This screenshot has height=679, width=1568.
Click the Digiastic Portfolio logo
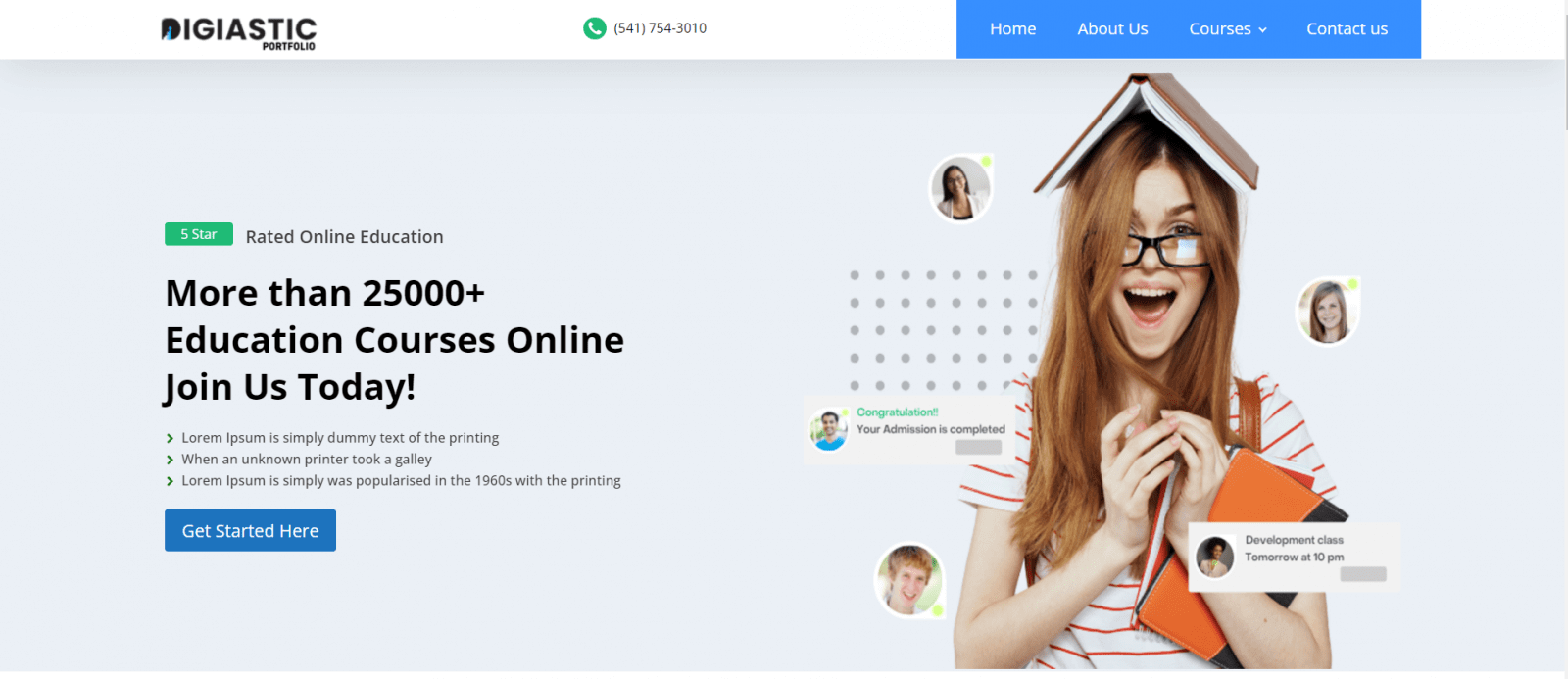[x=238, y=31]
